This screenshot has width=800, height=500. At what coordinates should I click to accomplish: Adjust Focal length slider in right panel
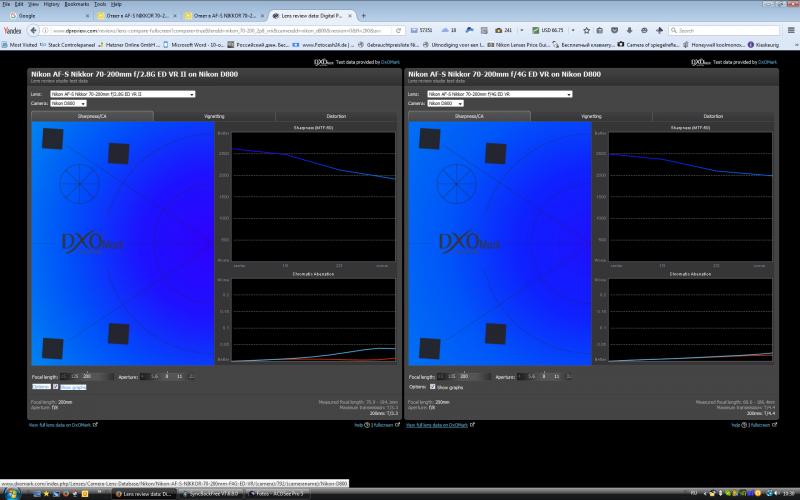coord(464,376)
